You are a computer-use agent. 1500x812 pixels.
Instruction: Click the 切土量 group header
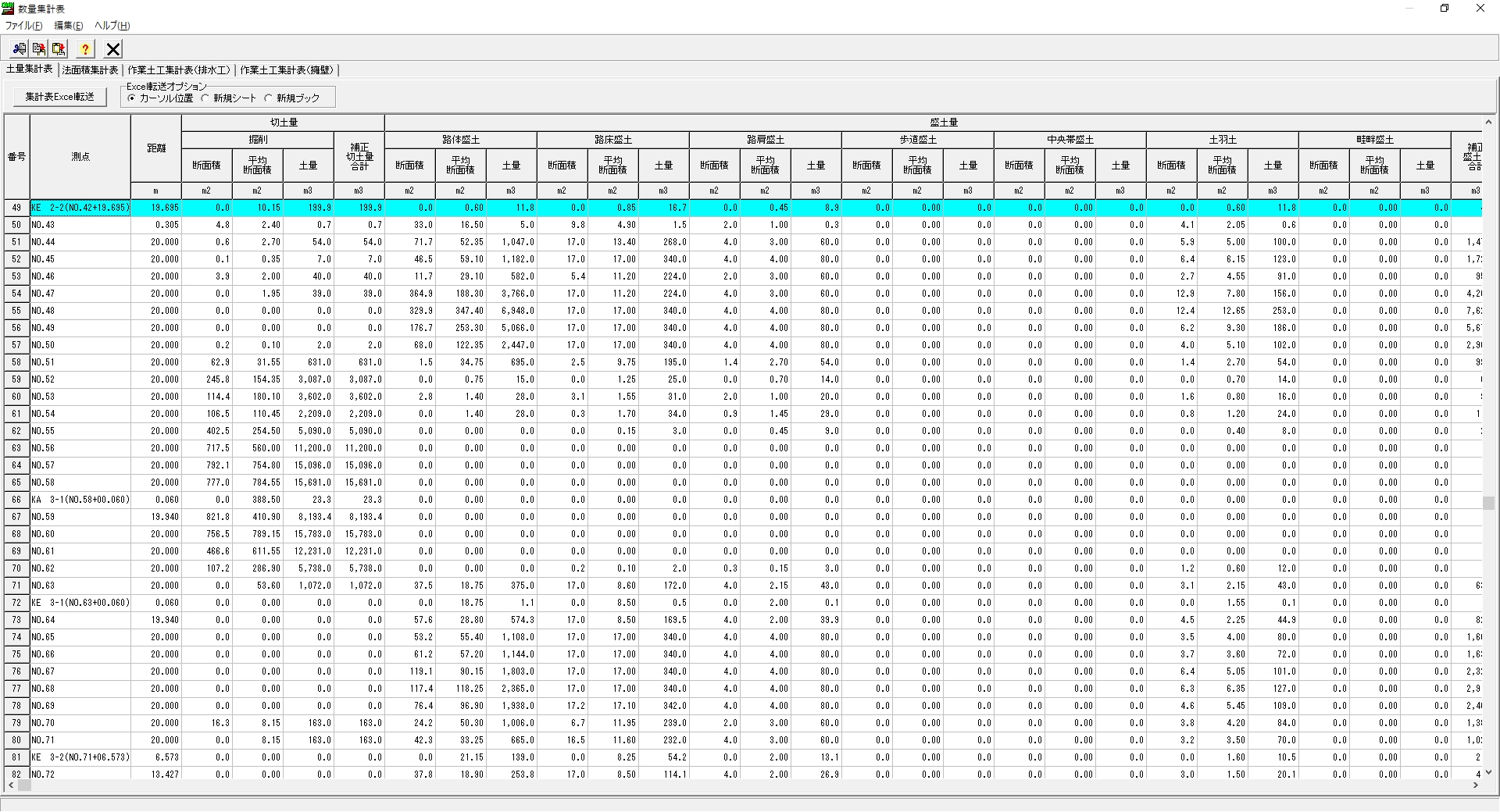pos(283,123)
